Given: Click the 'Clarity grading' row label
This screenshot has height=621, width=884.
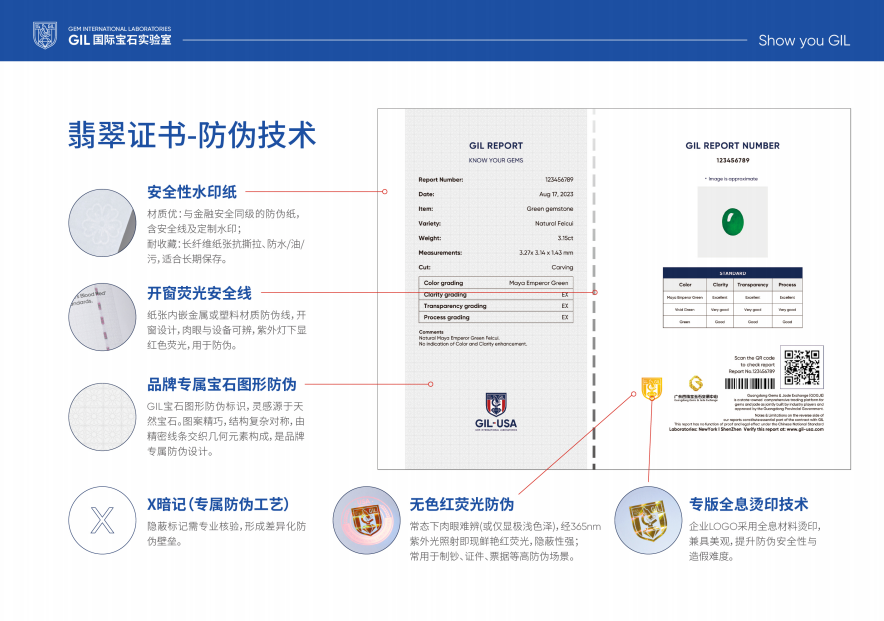Looking at the screenshot, I should [445, 295].
